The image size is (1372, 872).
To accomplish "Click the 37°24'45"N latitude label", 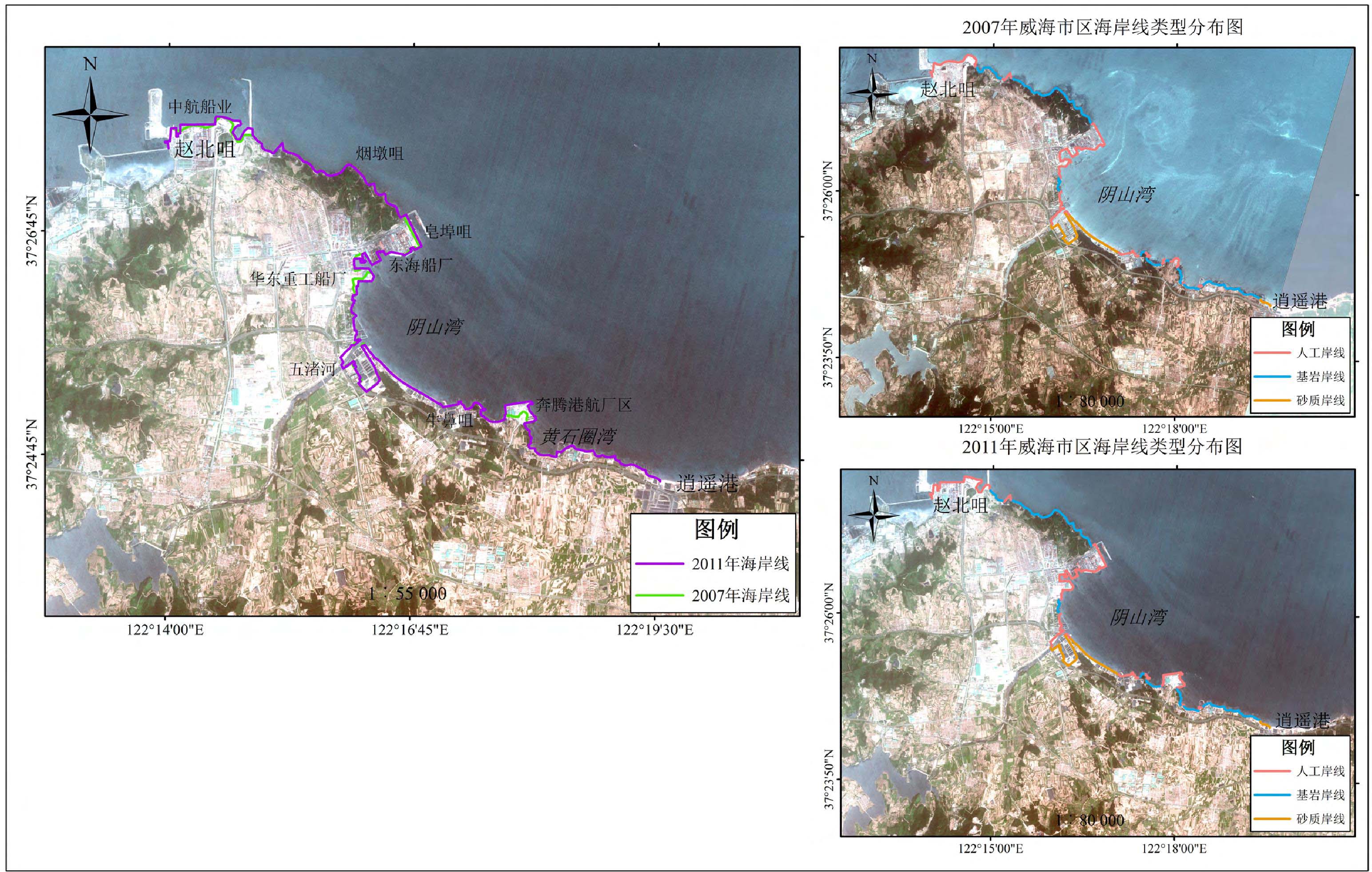I will click(32, 454).
